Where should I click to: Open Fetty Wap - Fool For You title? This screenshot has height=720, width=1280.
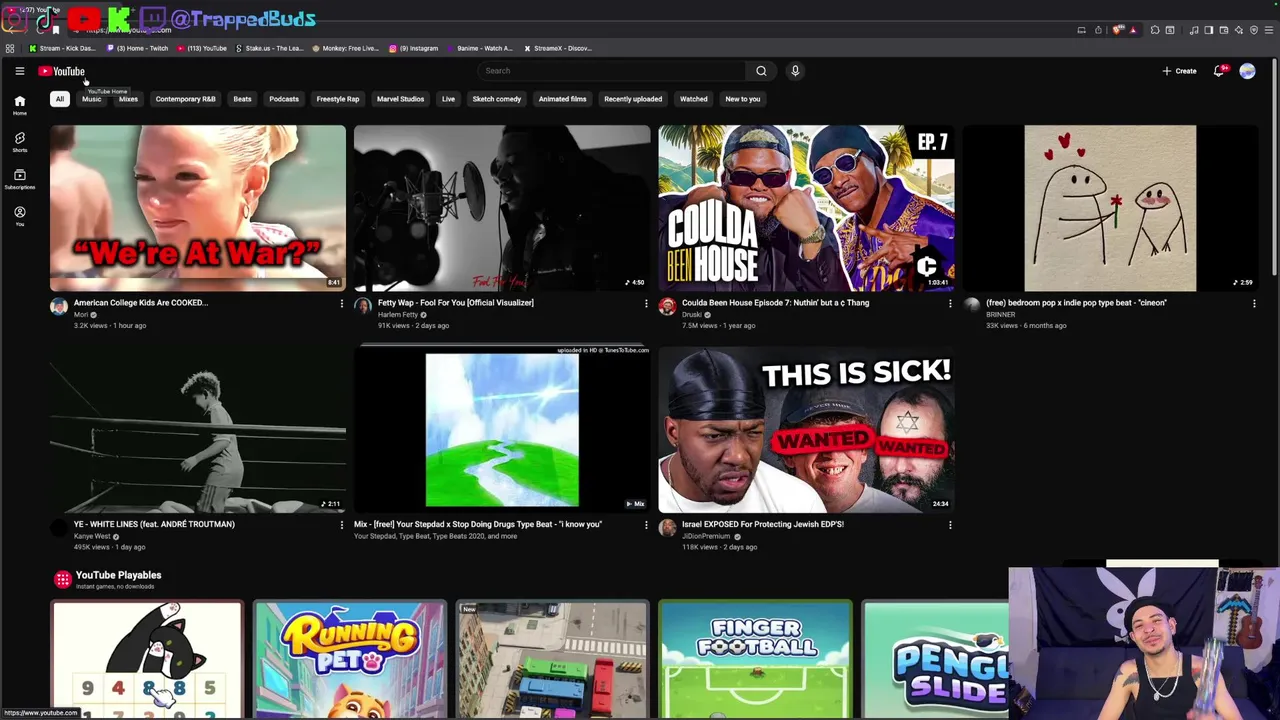[456, 303]
